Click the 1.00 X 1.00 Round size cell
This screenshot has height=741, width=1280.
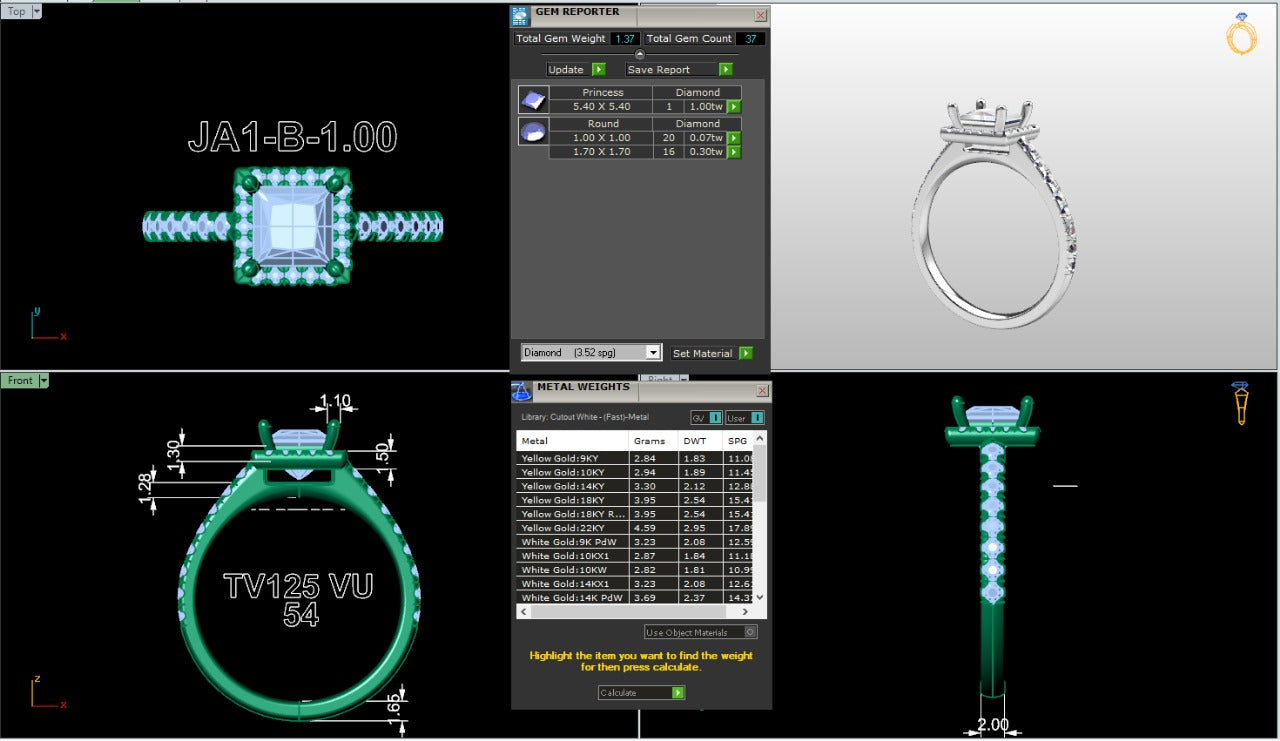(602, 138)
